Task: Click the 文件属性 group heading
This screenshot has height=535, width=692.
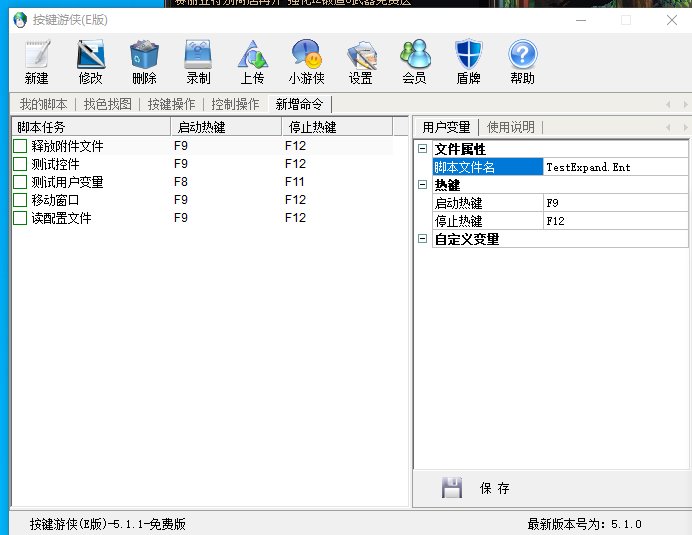Action: (x=460, y=149)
